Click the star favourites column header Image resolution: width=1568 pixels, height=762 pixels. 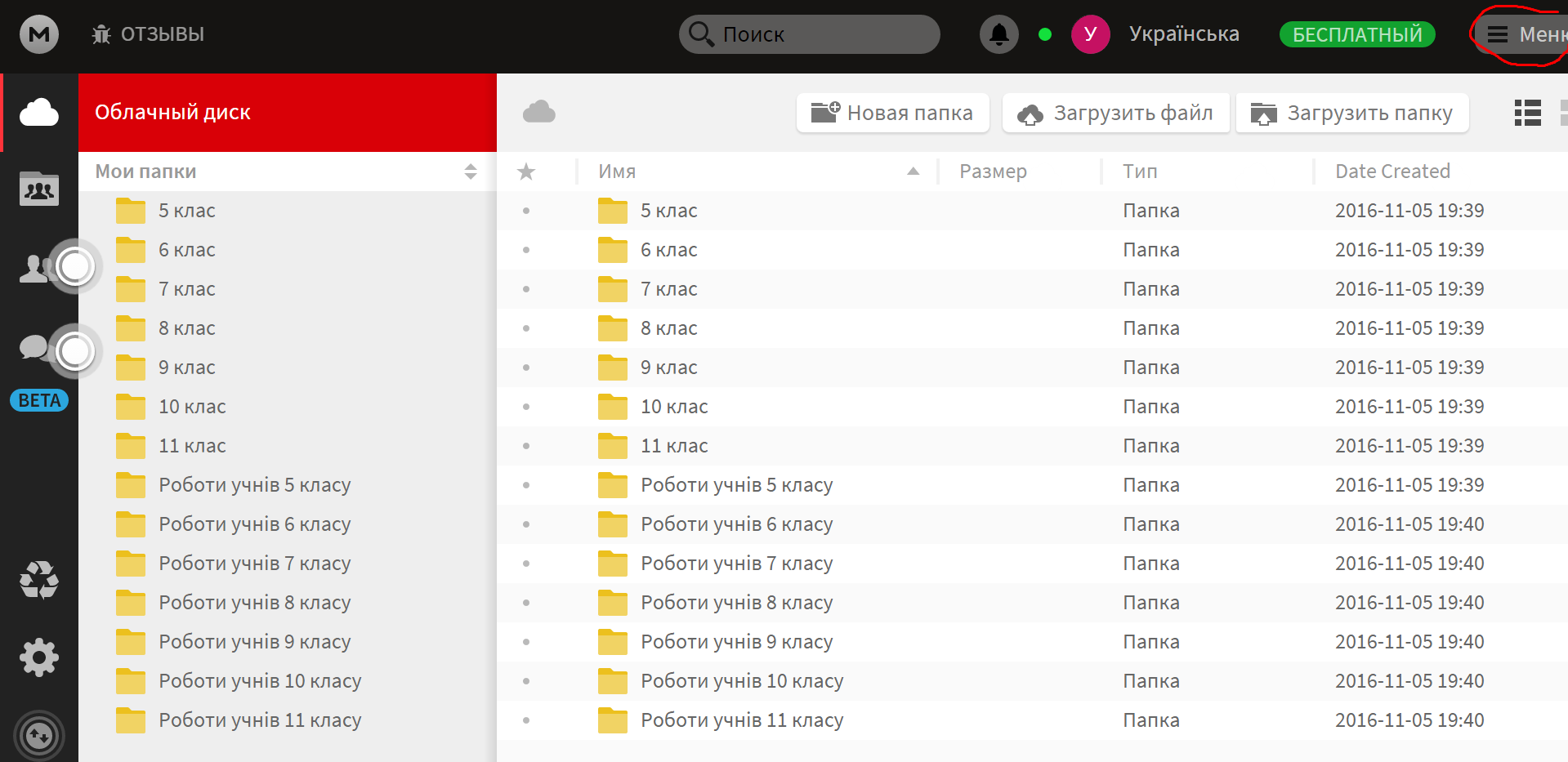[x=526, y=172]
